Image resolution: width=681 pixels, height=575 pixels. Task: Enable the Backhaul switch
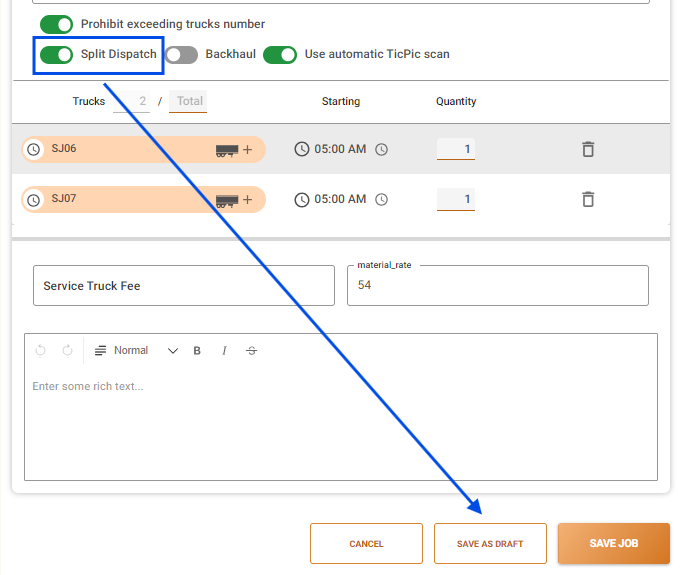point(182,55)
